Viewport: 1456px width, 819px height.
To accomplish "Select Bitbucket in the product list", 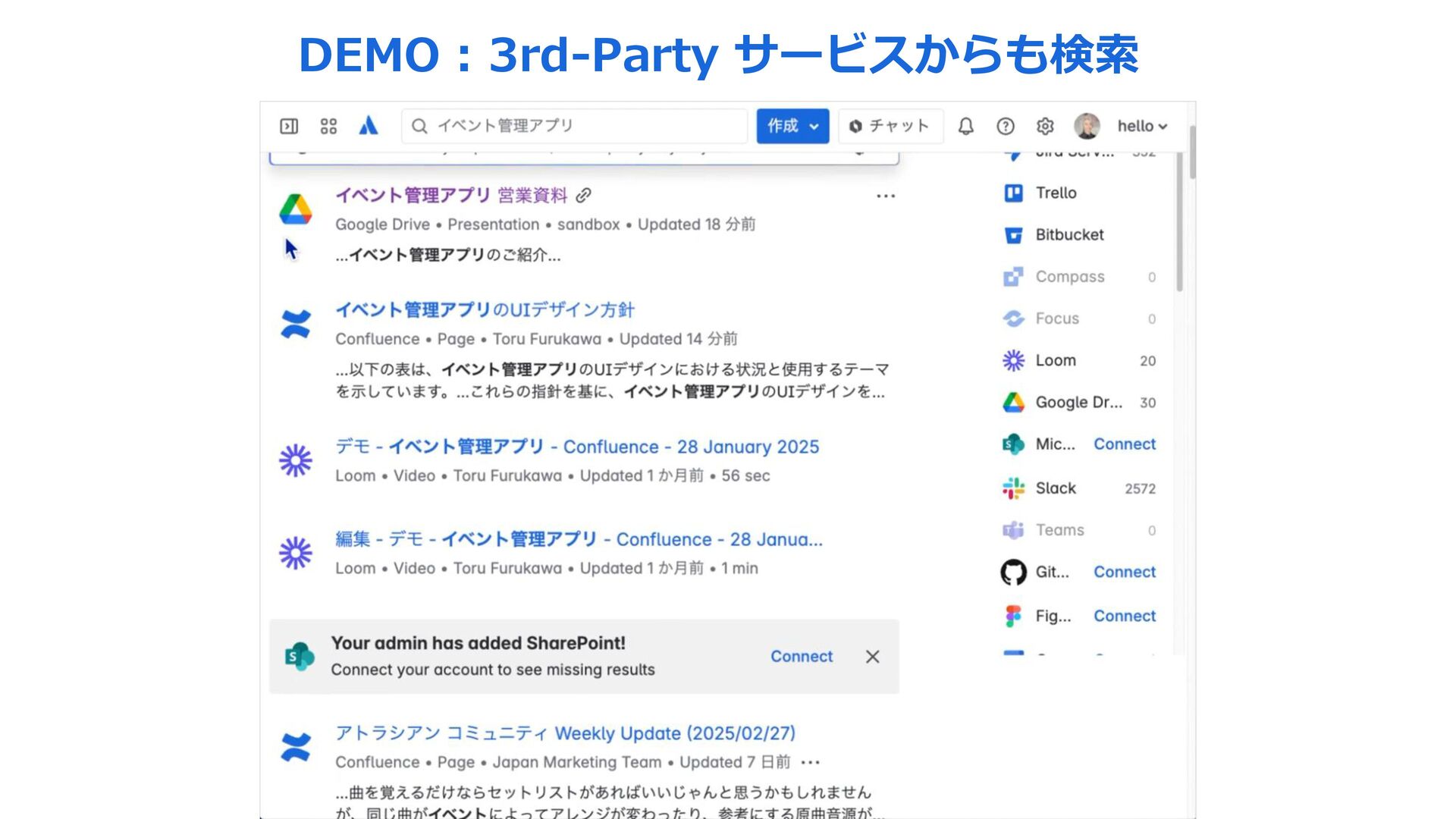I will 1069,235.
